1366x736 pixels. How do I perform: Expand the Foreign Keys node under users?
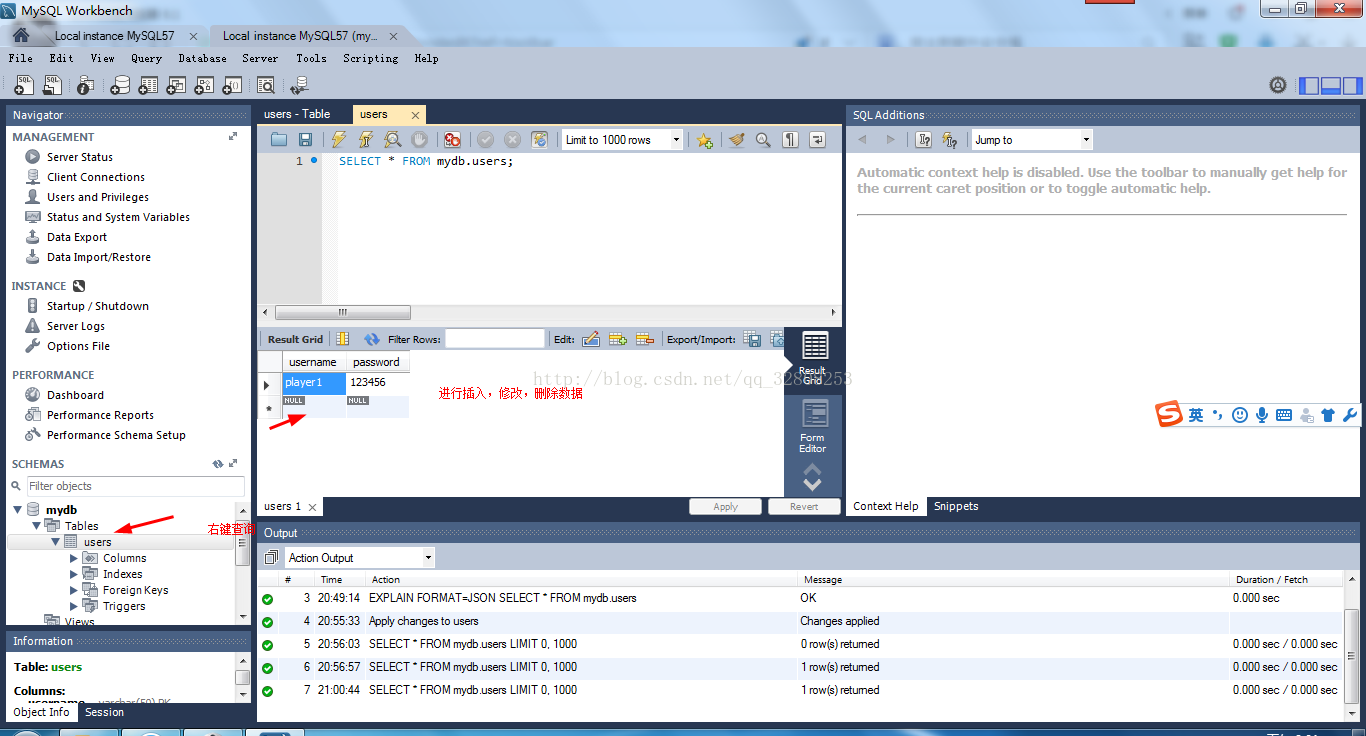[x=71, y=590]
